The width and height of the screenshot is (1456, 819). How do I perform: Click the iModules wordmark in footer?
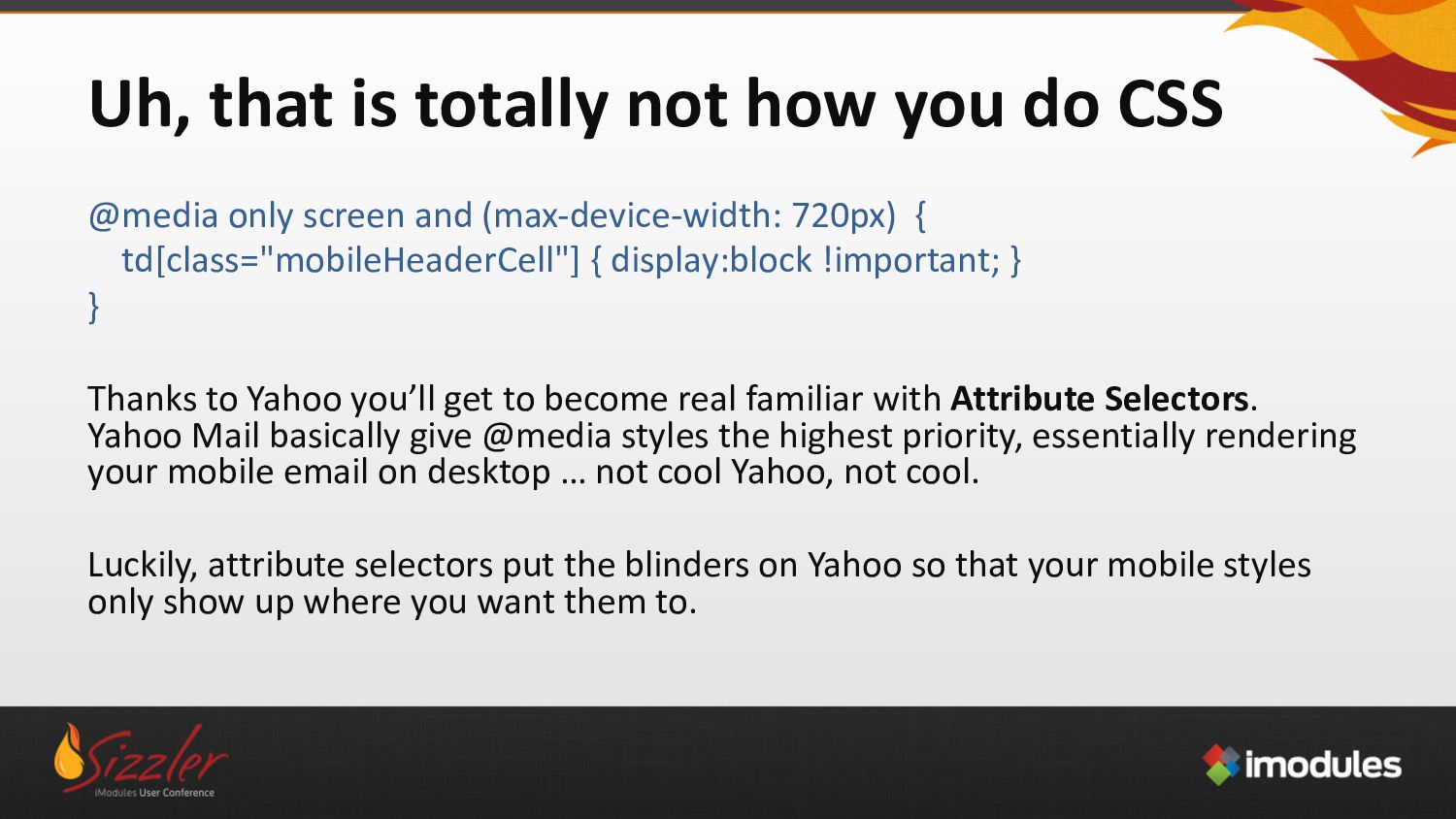[x=1323, y=765]
